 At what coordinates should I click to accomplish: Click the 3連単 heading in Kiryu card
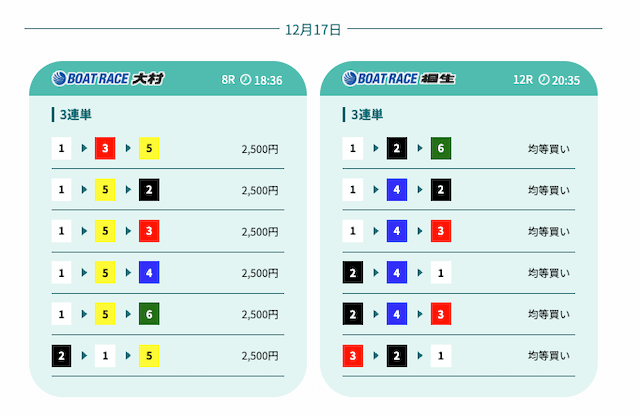point(367,115)
